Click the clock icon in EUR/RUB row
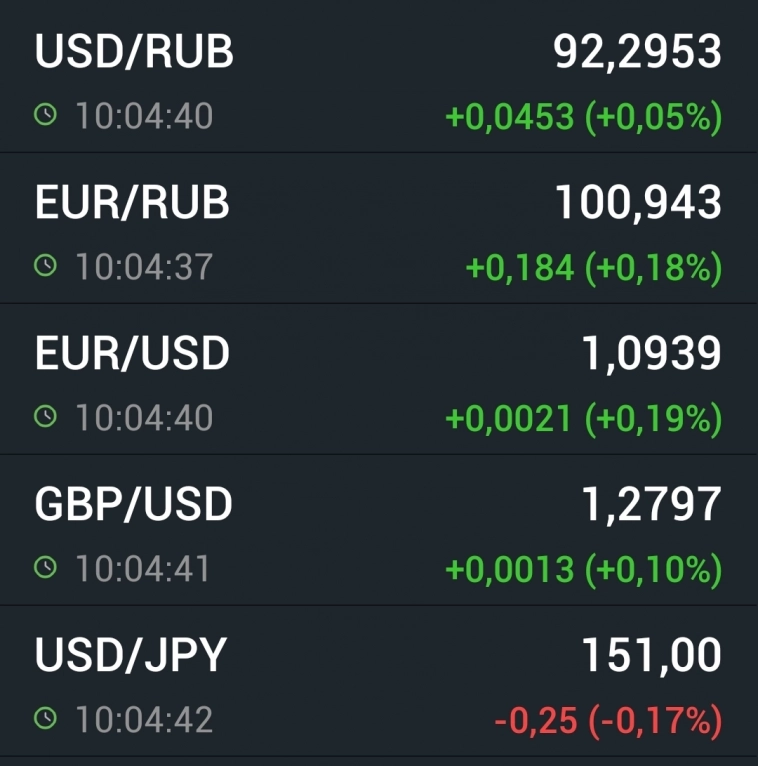 [x=45, y=266]
